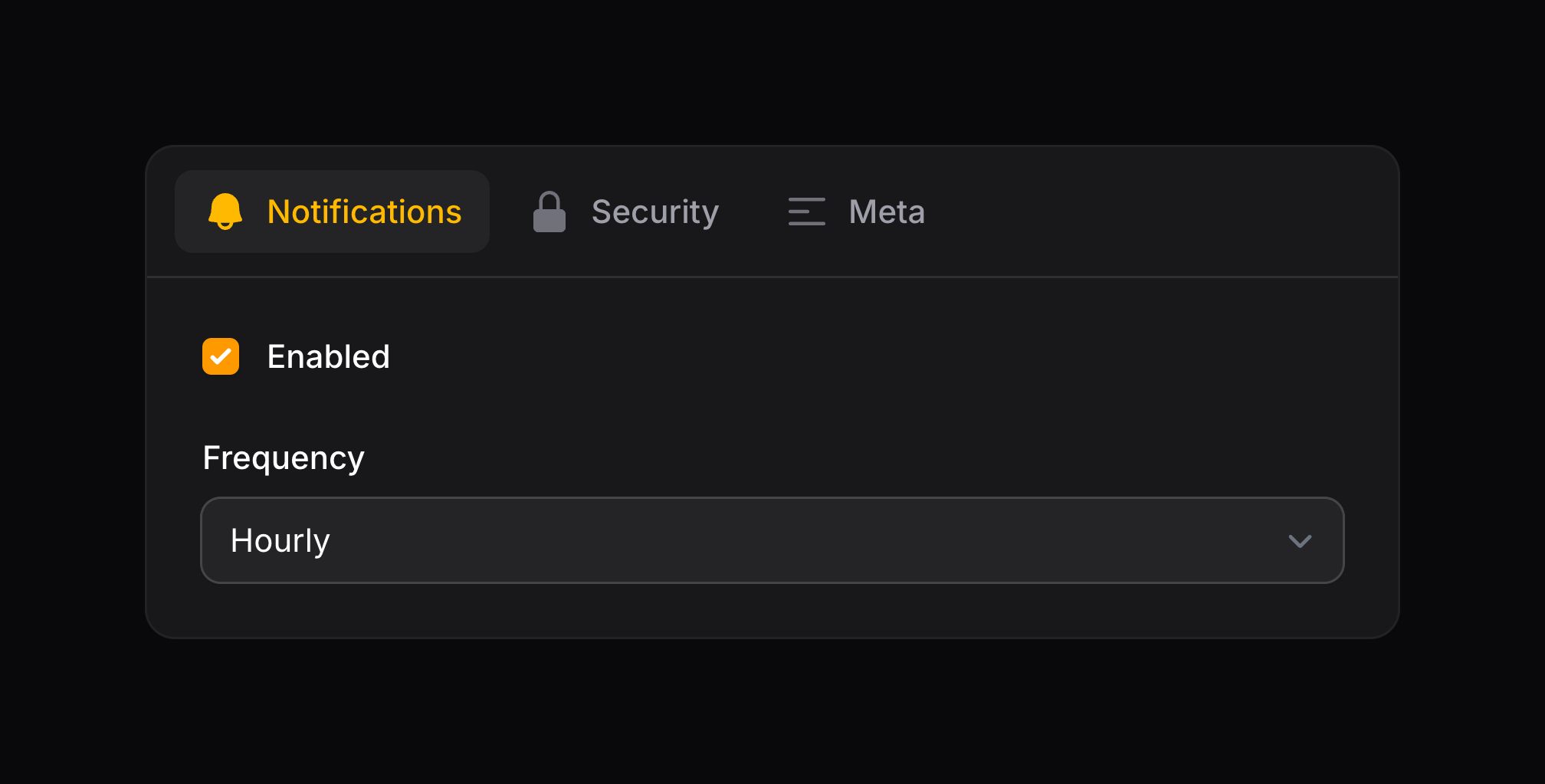Click the Frequency heading

[283, 457]
